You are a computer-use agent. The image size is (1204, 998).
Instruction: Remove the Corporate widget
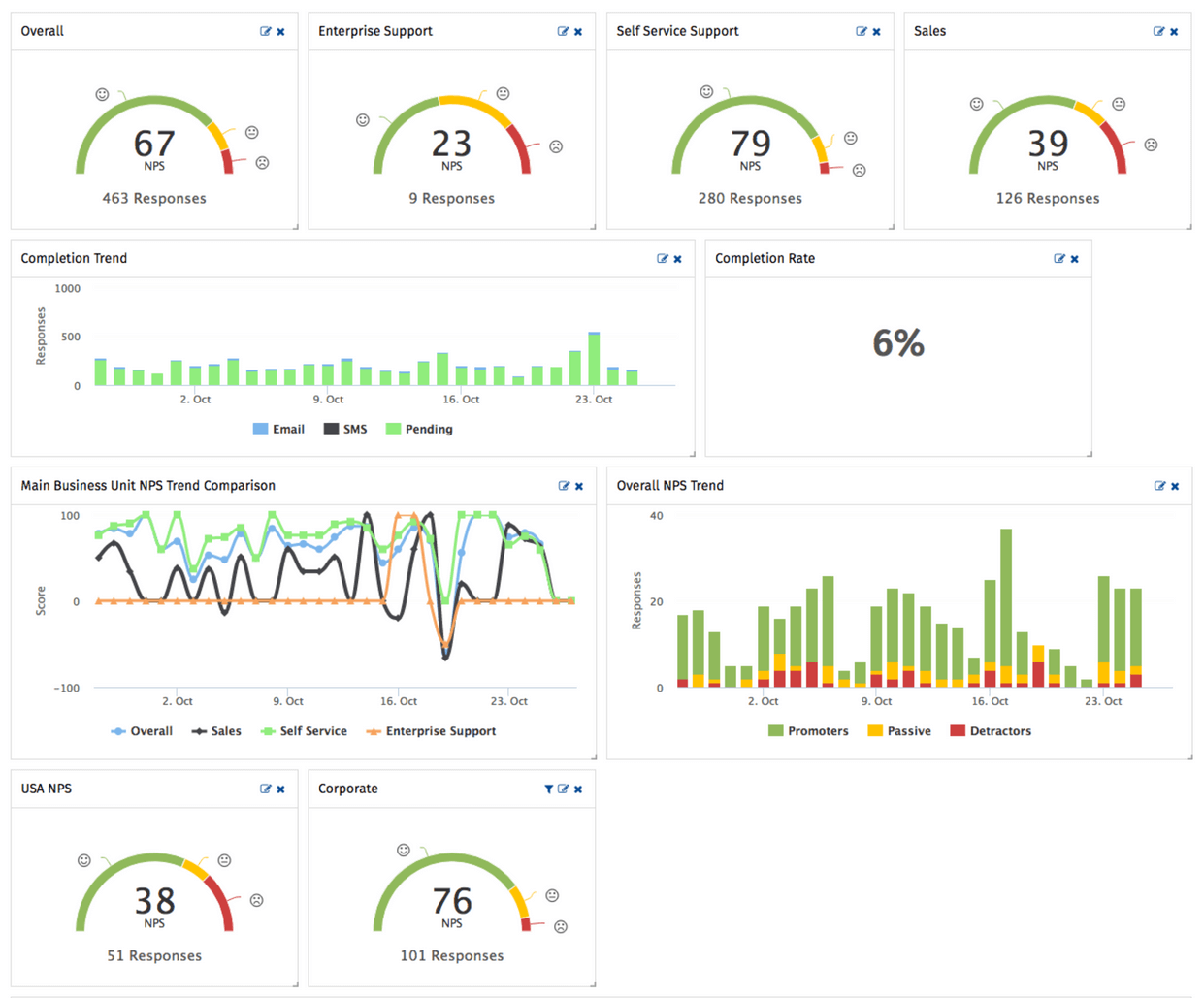tap(578, 789)
